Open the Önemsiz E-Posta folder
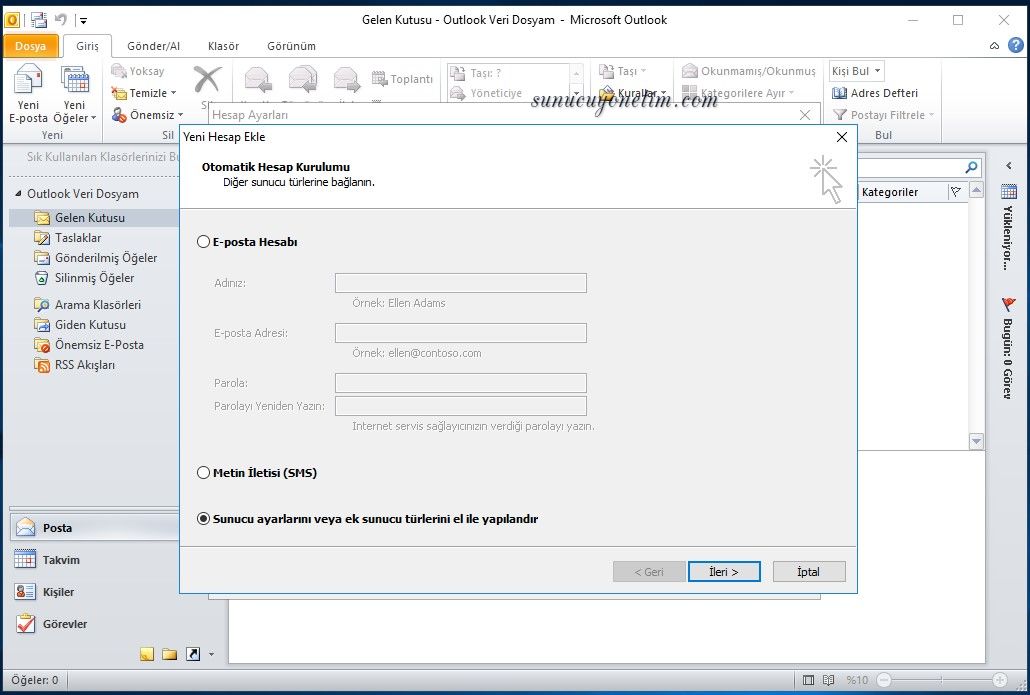This screenshot has width=1030, height=695. click(x=99, y=345)
